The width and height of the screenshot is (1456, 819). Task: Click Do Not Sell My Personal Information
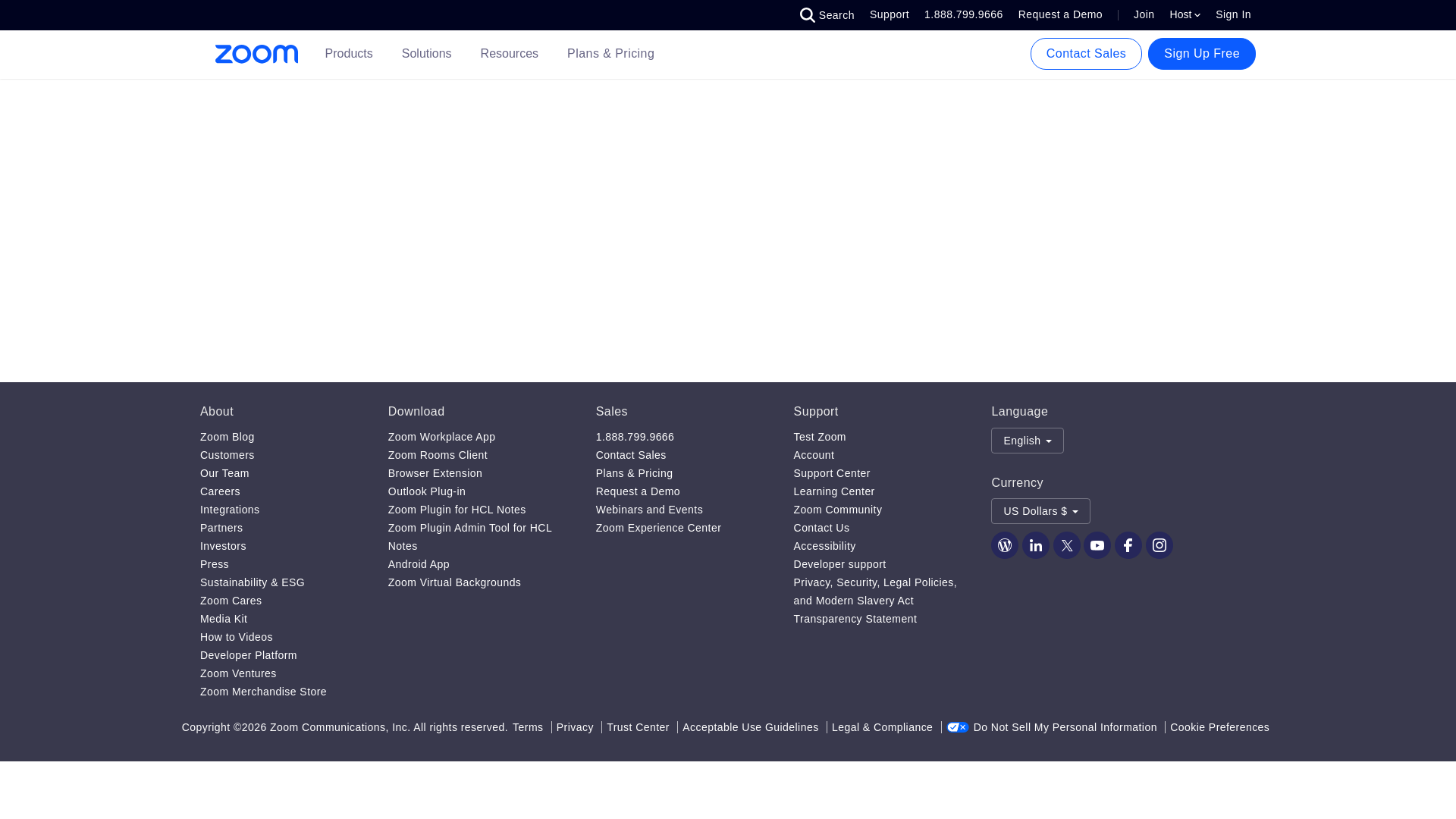pos(1065,727)
